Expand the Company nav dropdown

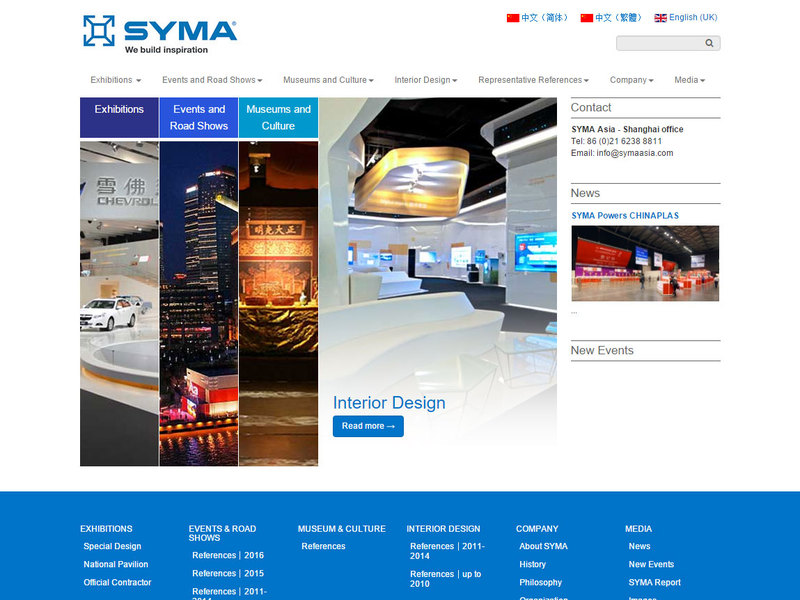[x=632, y=80]
